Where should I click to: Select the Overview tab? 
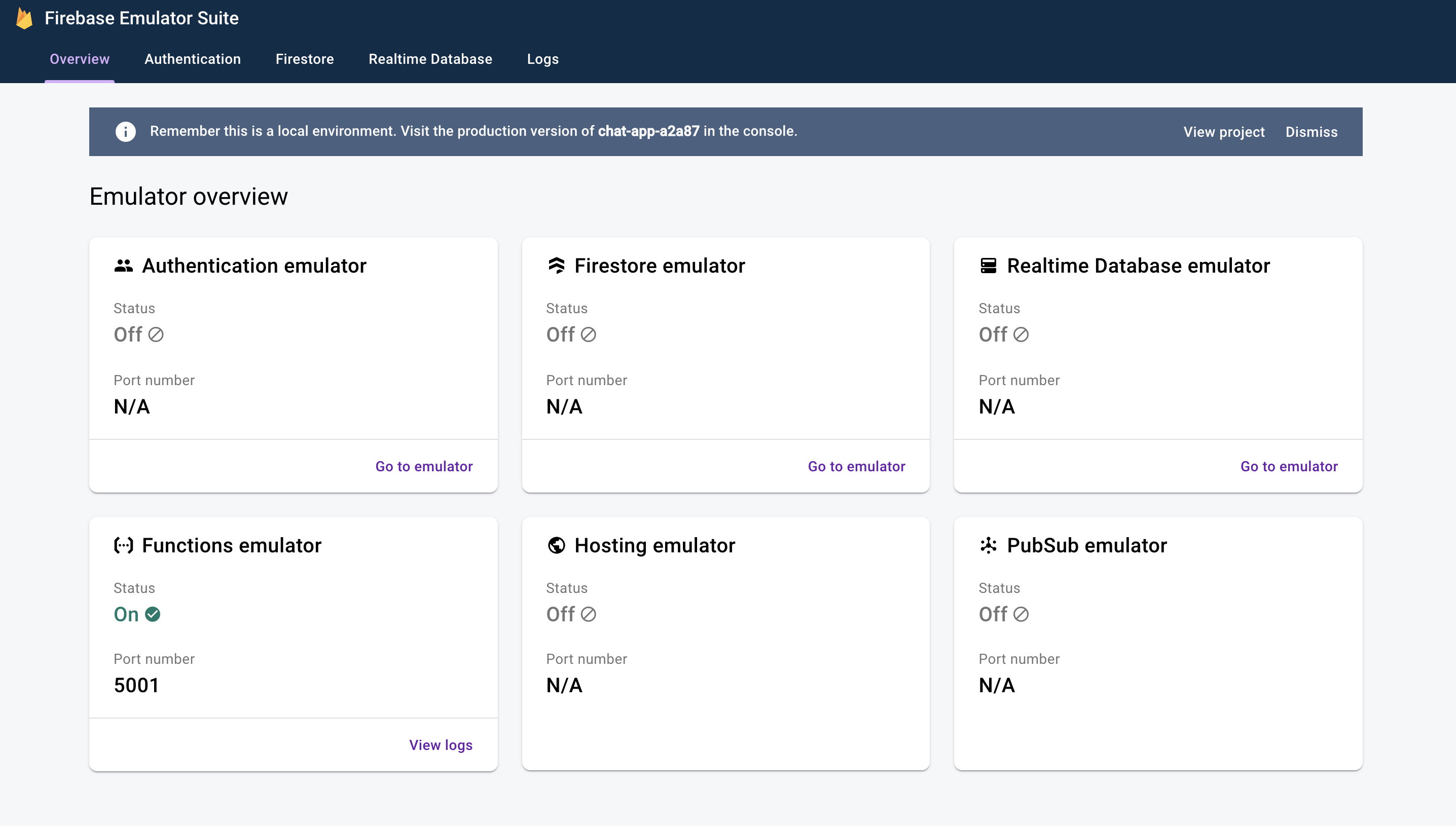(x=80, y=59)
